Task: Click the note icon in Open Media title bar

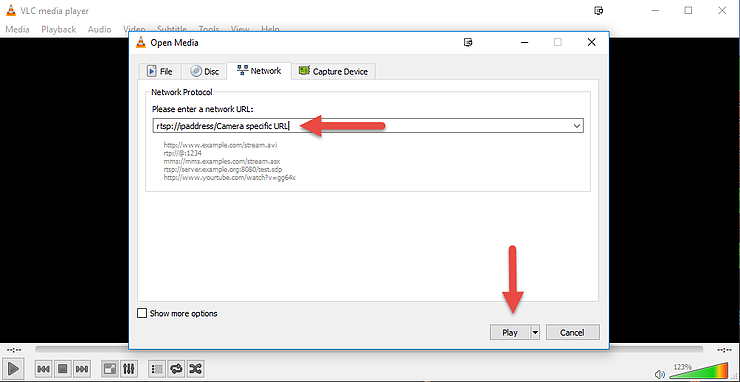Action: pyautogui.click(x=468, y=42)
